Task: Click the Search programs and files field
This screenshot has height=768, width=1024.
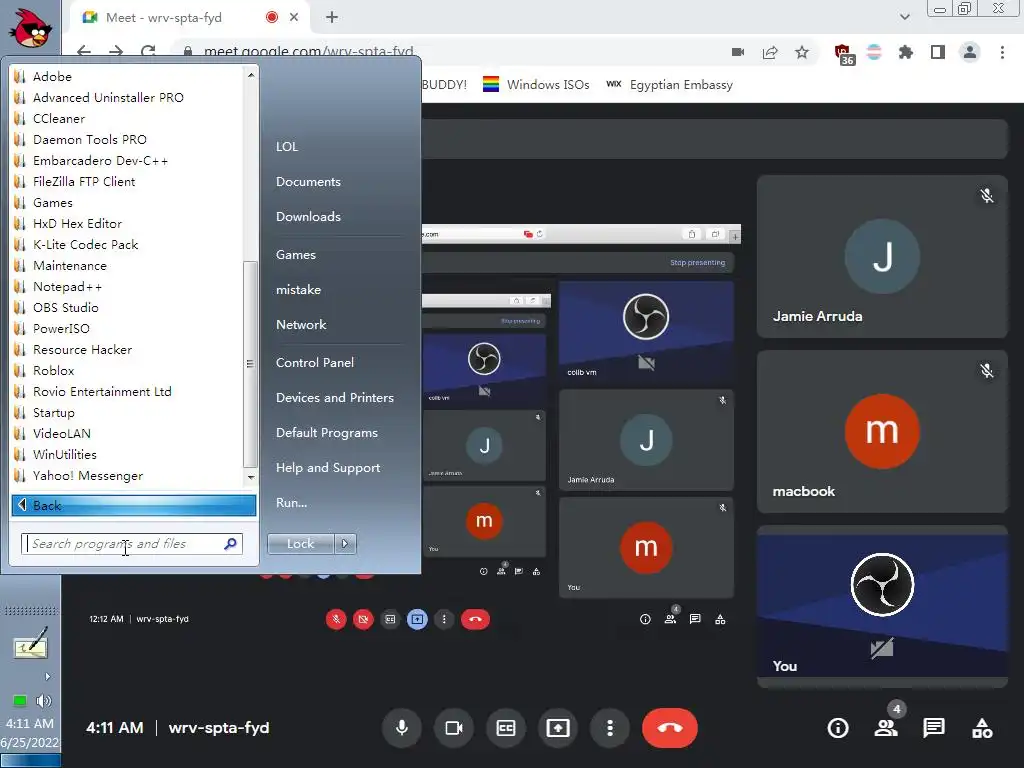Action: [x=132, y=544]
